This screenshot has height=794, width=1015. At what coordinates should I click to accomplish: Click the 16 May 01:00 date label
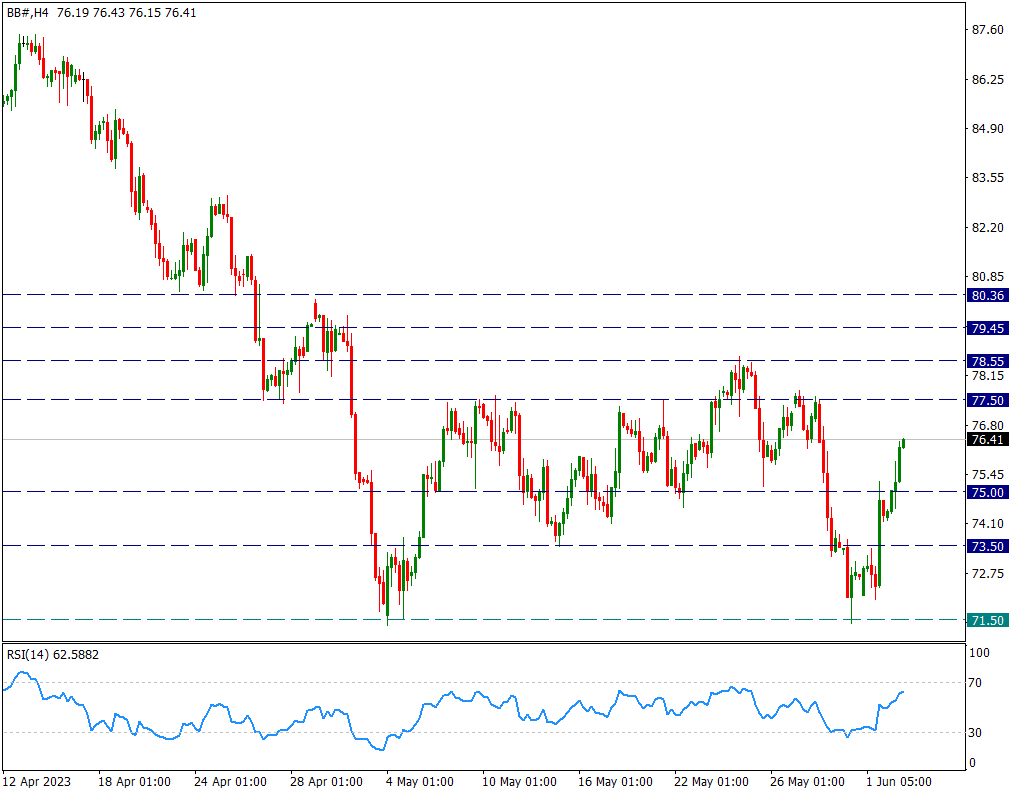[615, 782]
